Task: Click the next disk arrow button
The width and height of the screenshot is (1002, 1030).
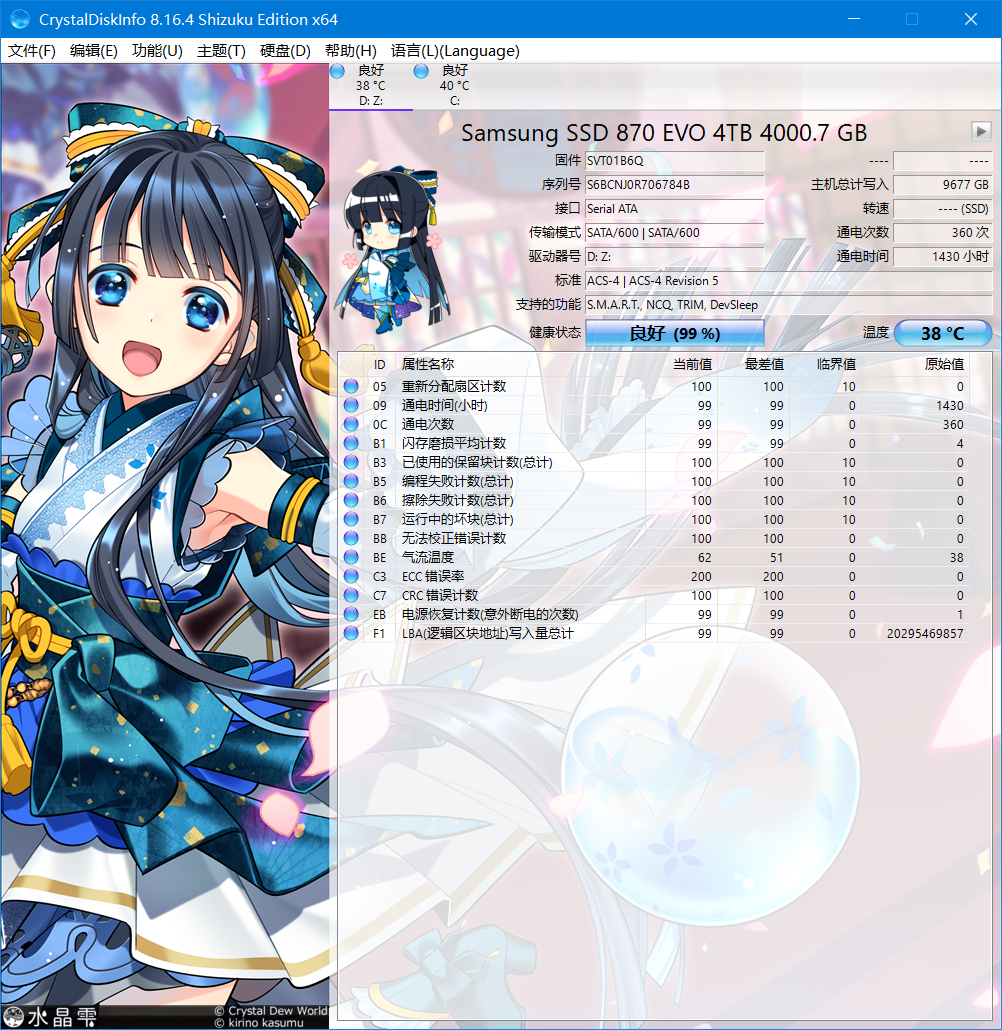Action: click(981, 131)
